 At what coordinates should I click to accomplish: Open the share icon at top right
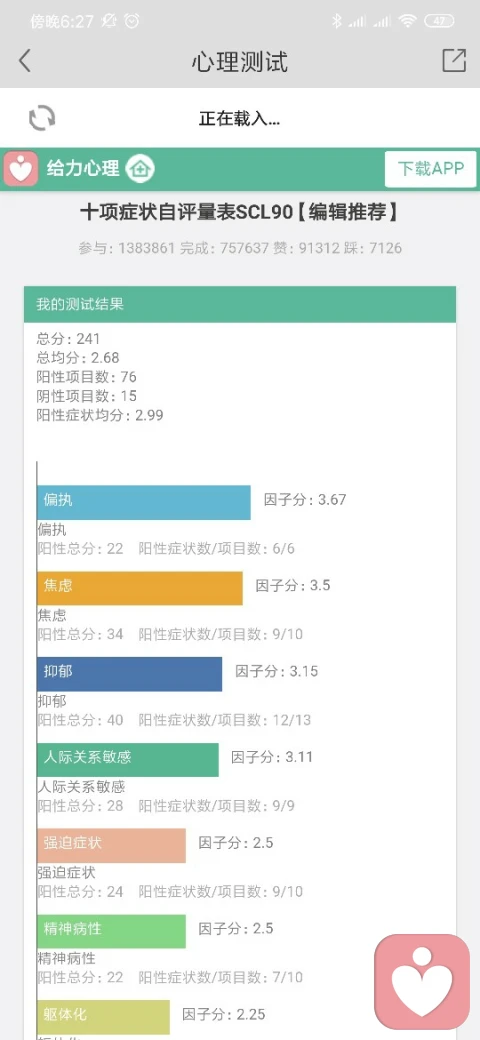(454, 60)
